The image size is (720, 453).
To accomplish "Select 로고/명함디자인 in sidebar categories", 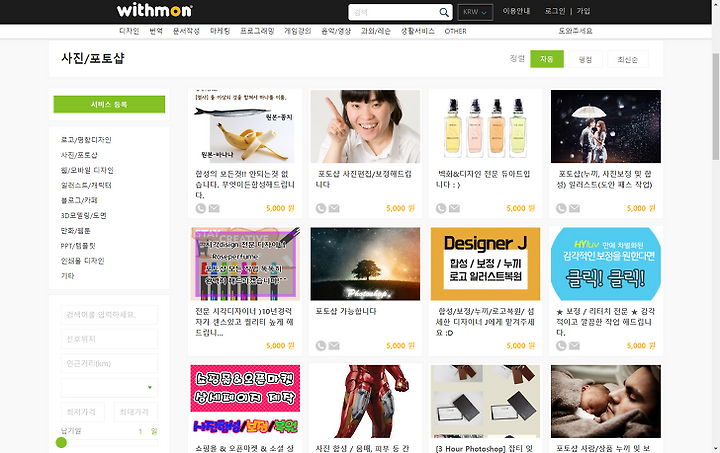I will (x=86, y=140).
